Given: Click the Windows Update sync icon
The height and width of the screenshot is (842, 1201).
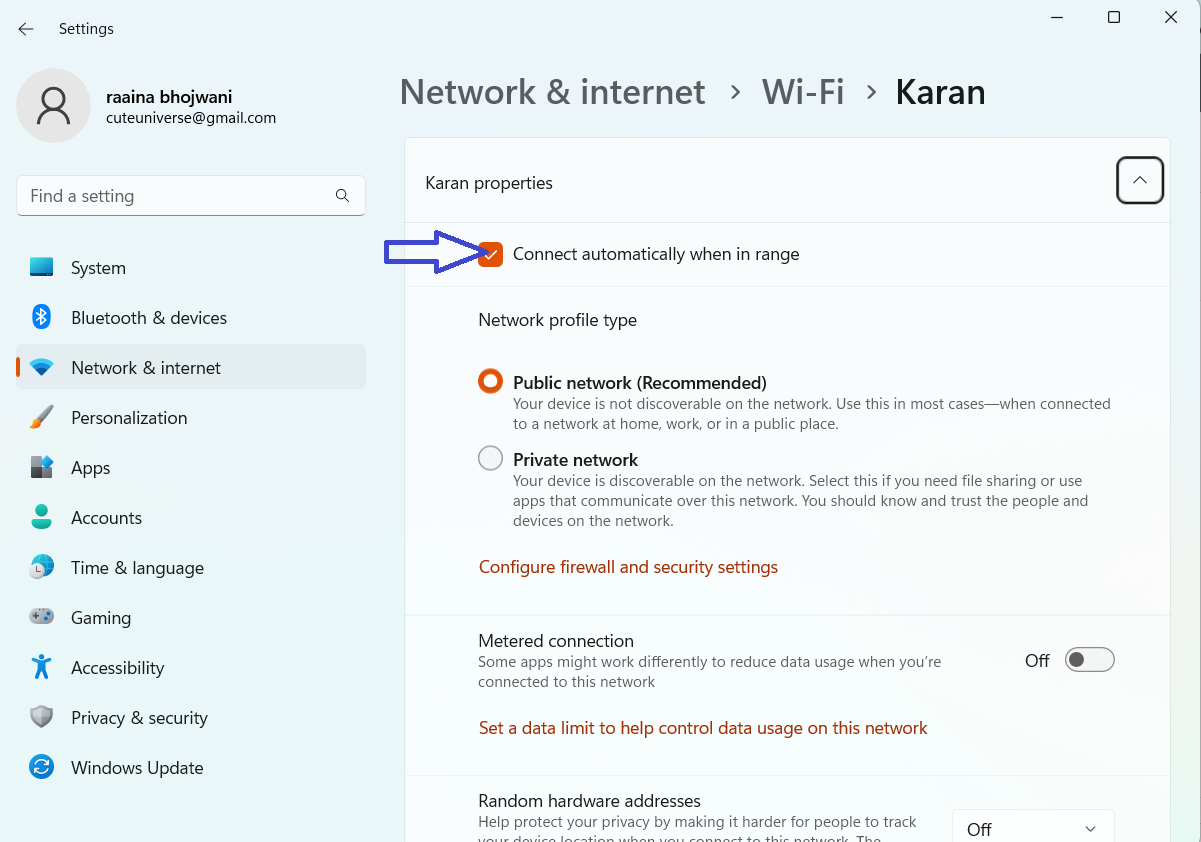Looking at the screenshot, I should click(41, 767).
